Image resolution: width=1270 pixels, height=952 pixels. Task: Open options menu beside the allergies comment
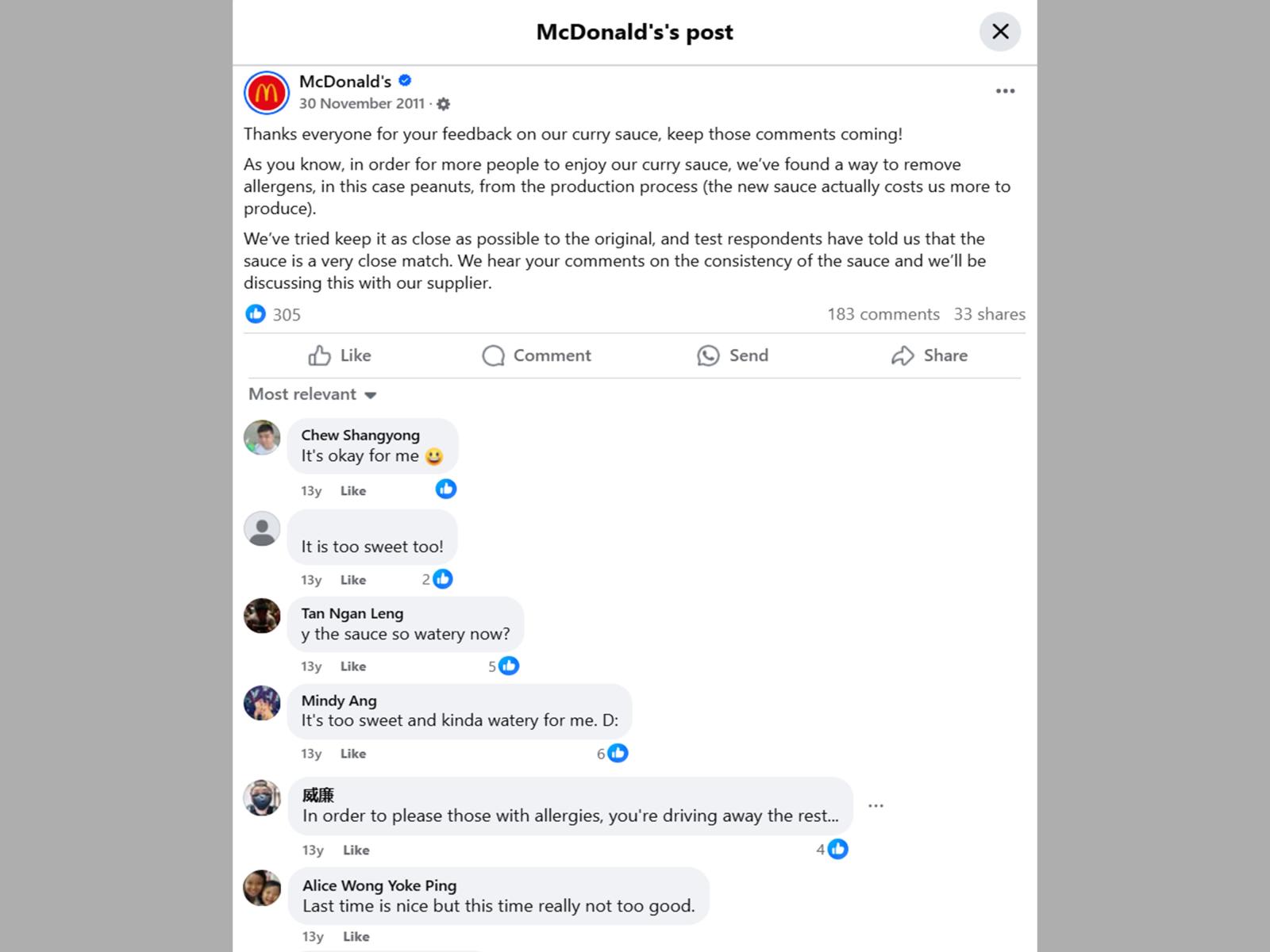click(876, 806)
